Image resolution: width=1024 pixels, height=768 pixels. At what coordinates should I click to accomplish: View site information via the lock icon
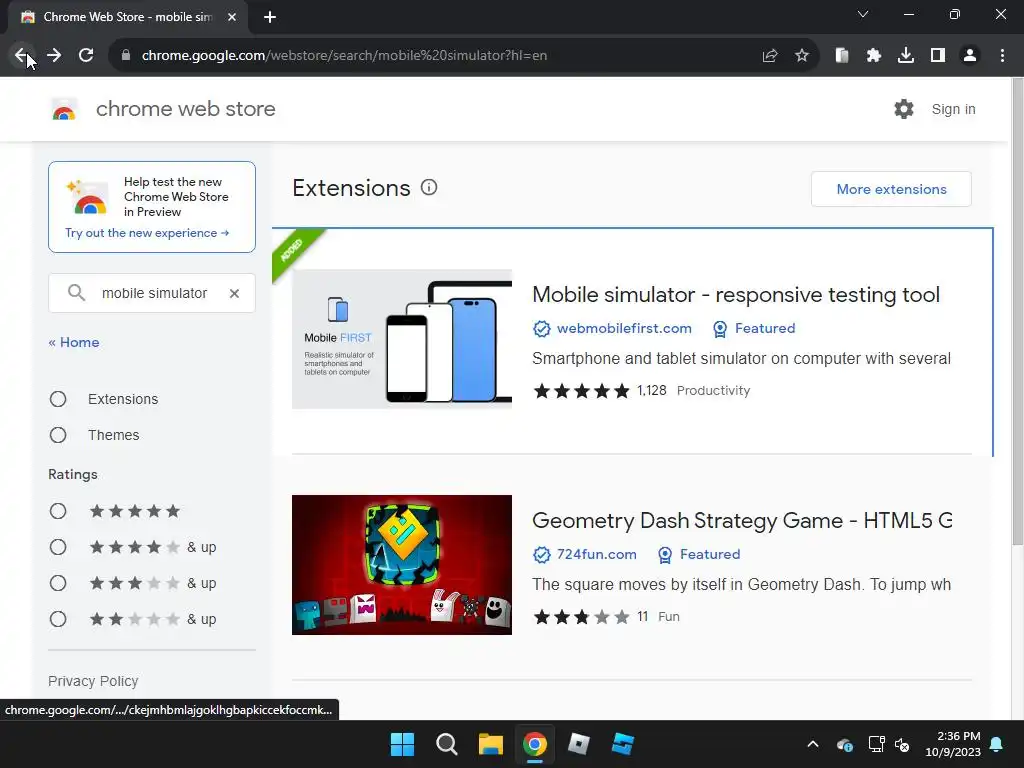coord(126,56)
